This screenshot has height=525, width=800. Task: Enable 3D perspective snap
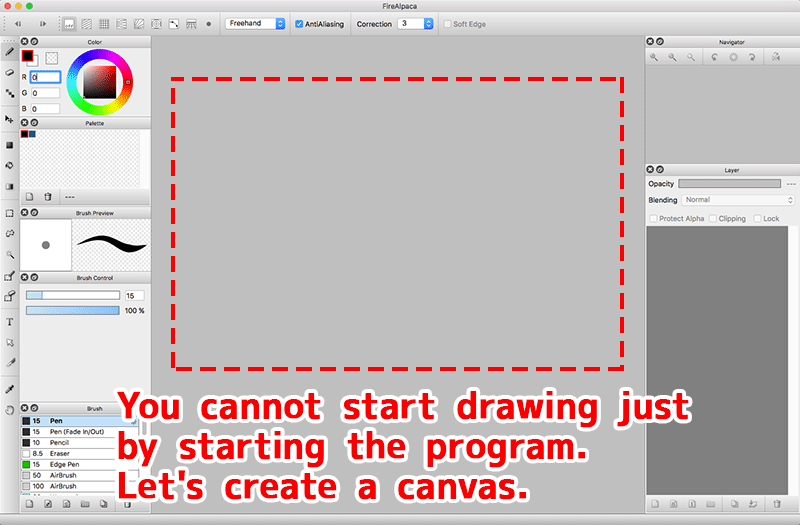pyautogui.click(x=191, y=24)
